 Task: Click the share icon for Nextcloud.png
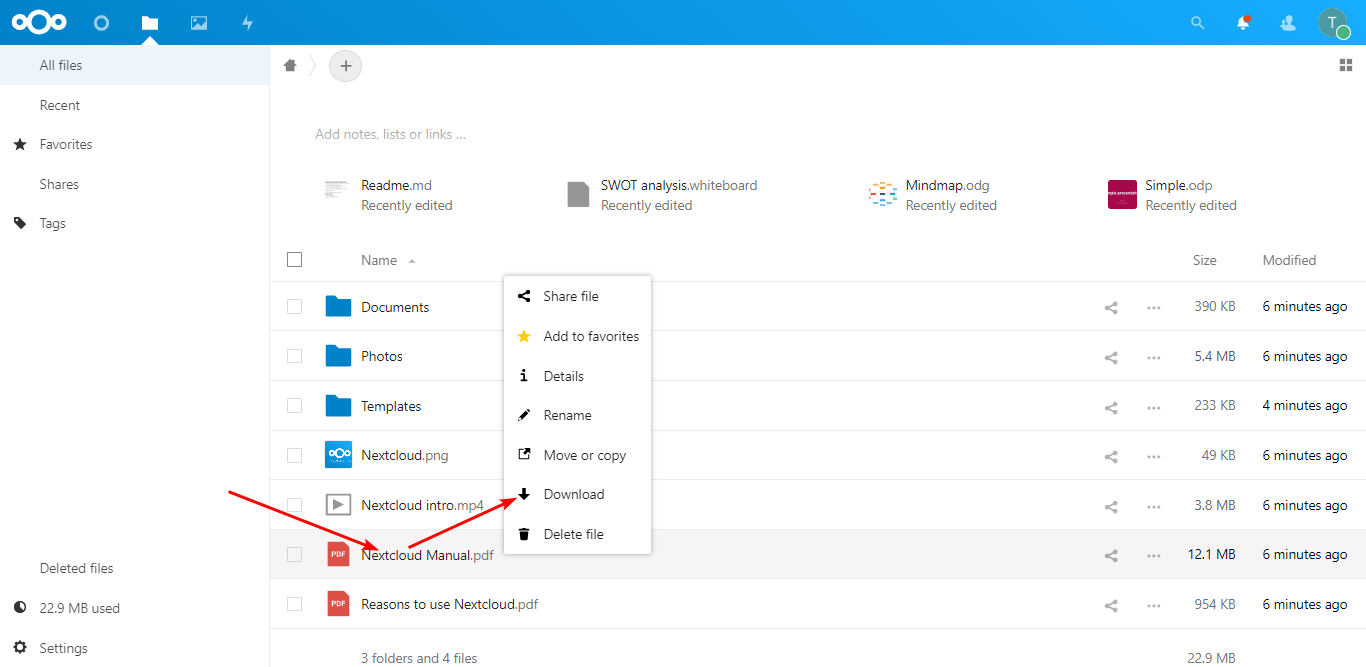(1110, 456)
